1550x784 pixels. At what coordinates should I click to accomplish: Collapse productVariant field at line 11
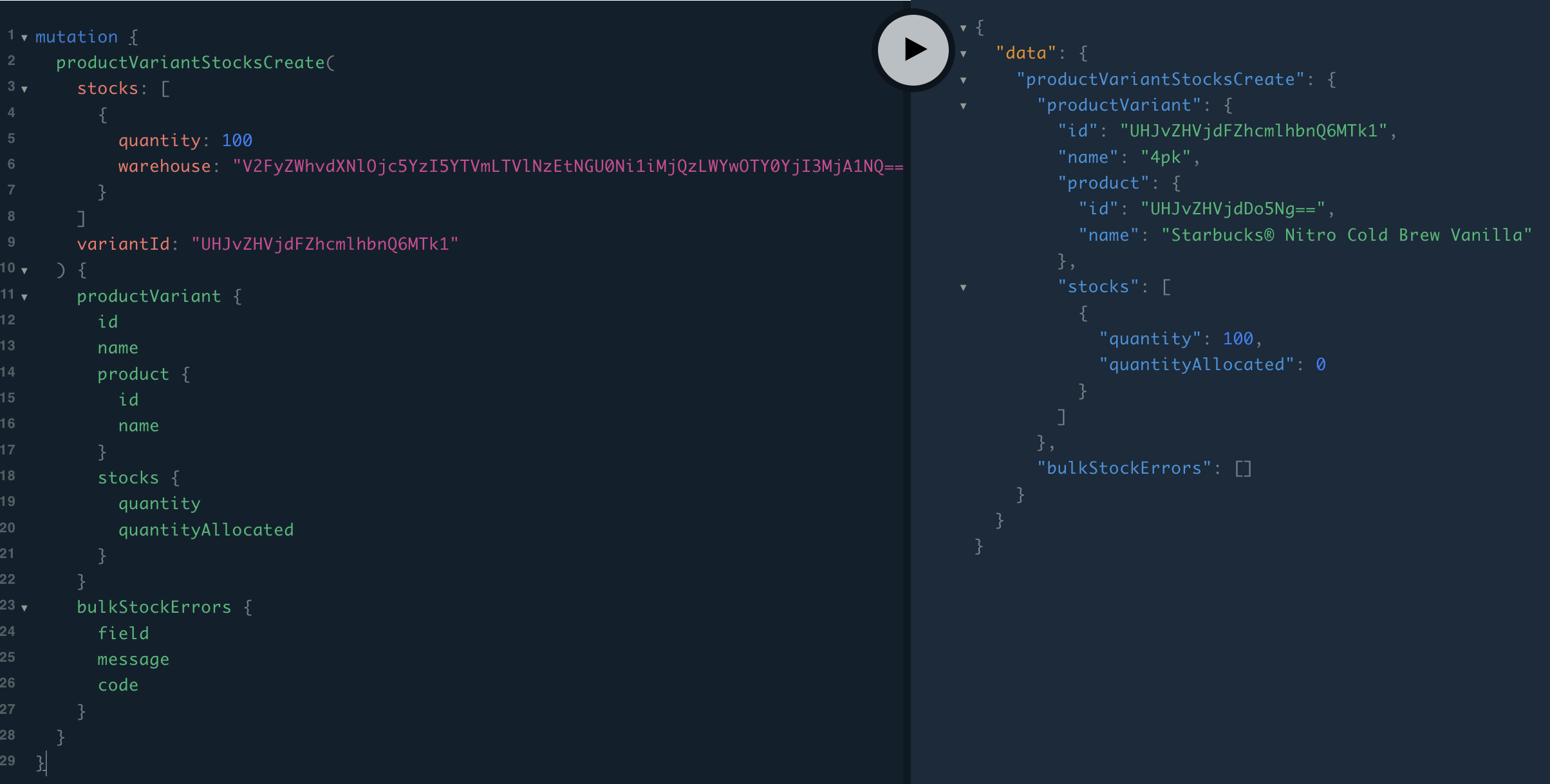[x=24, y=297]
